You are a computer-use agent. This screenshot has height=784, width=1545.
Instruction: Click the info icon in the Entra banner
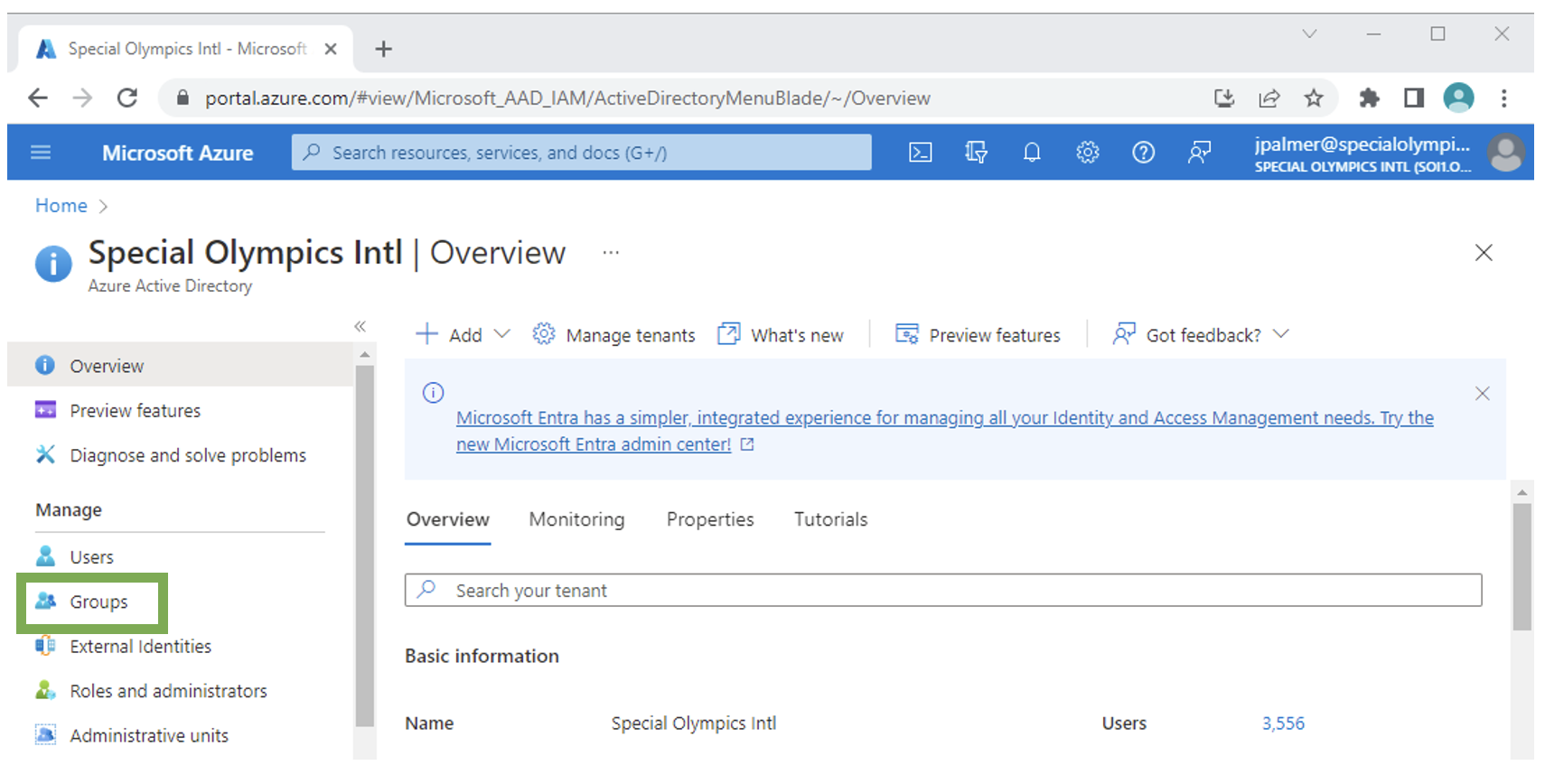434,392
